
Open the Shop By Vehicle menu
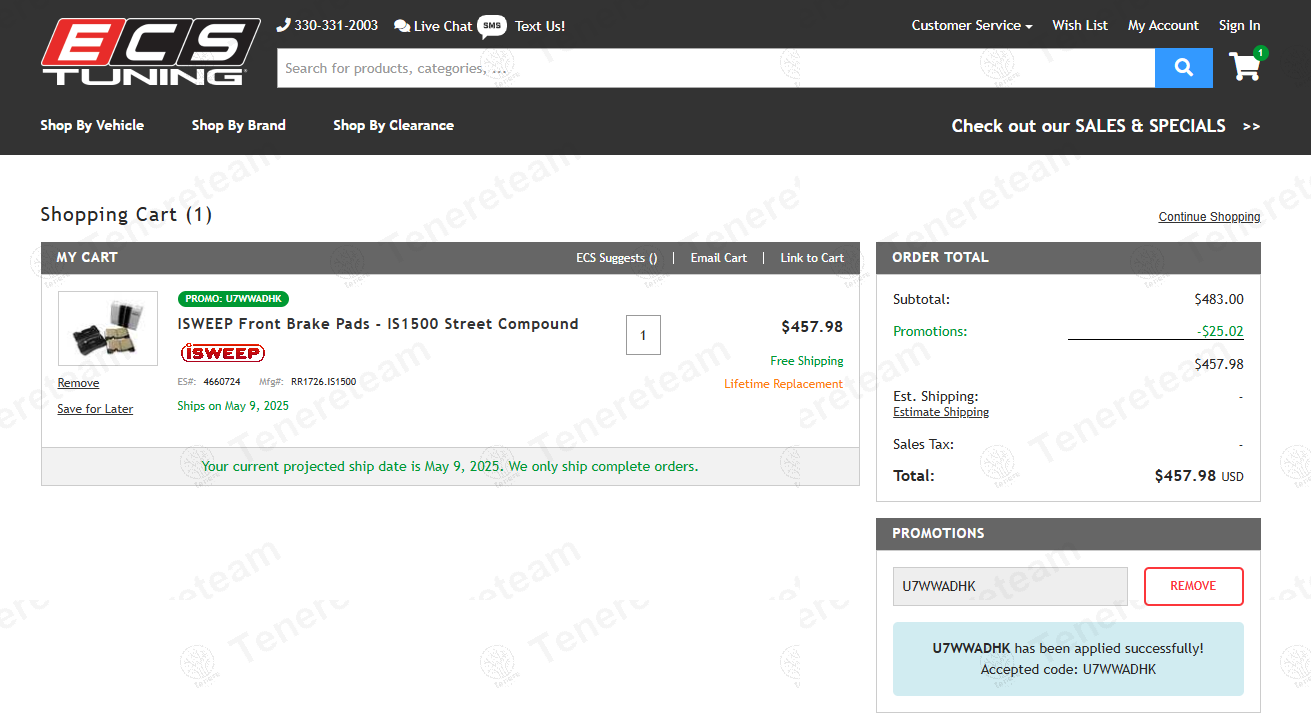[92, 125]
